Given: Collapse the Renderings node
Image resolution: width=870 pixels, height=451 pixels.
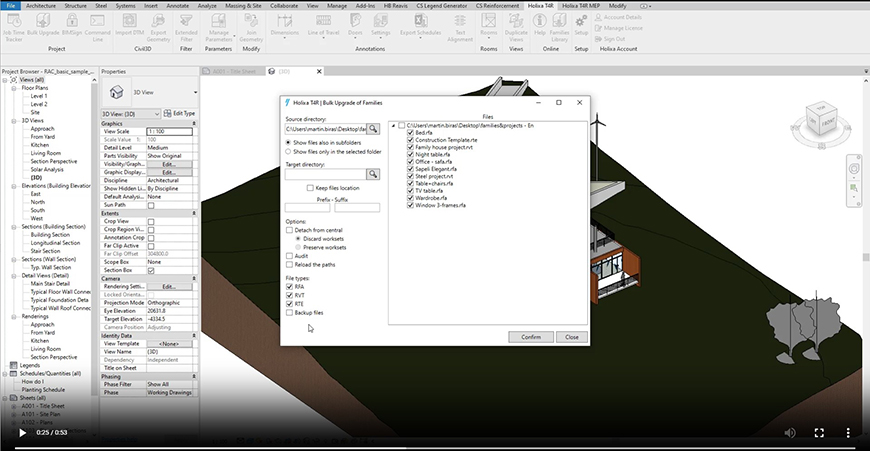Looking at the screenshot, I should click(x=14, y=317).
